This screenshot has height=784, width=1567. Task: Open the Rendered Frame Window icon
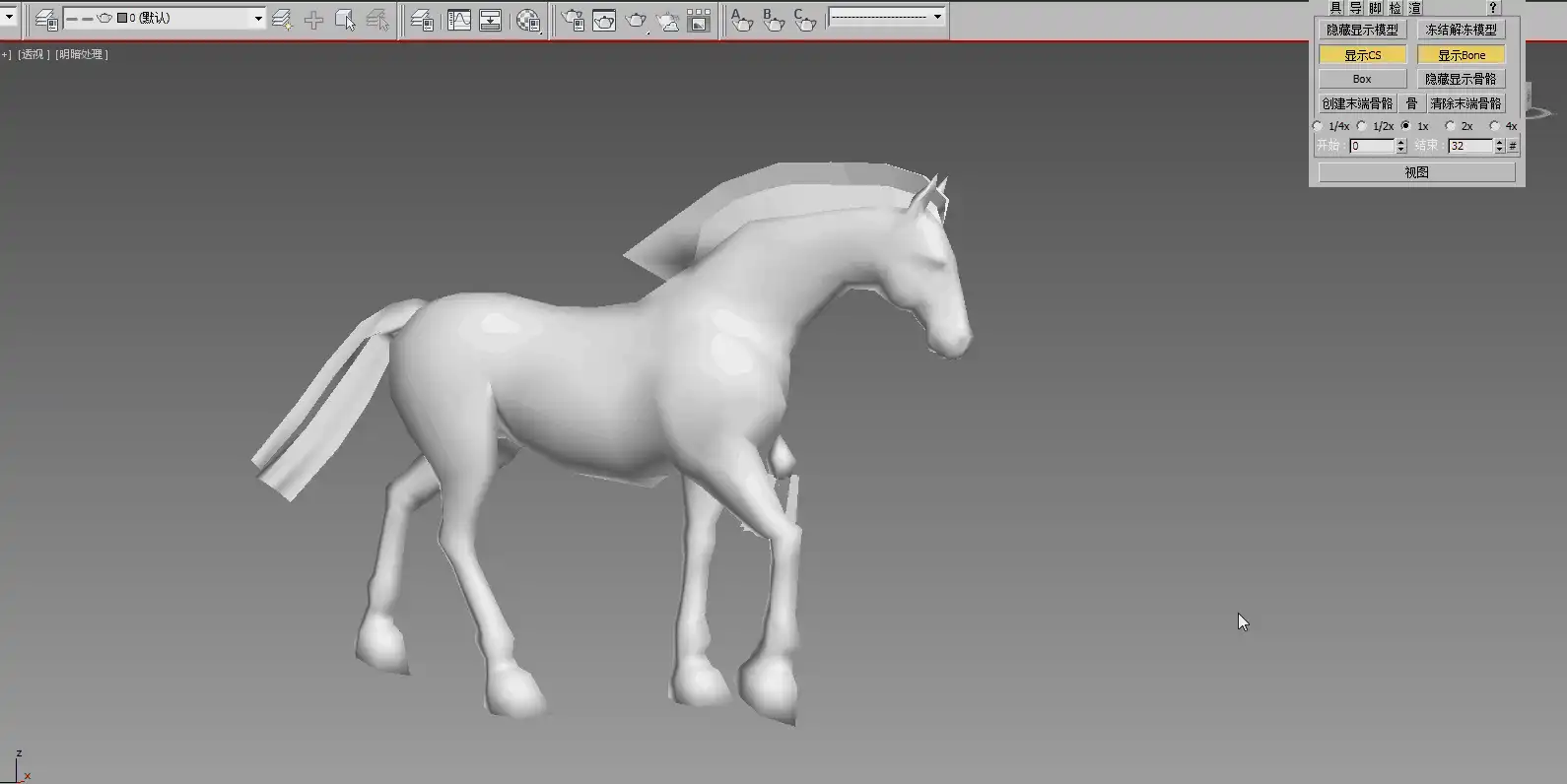click(604, 20)
